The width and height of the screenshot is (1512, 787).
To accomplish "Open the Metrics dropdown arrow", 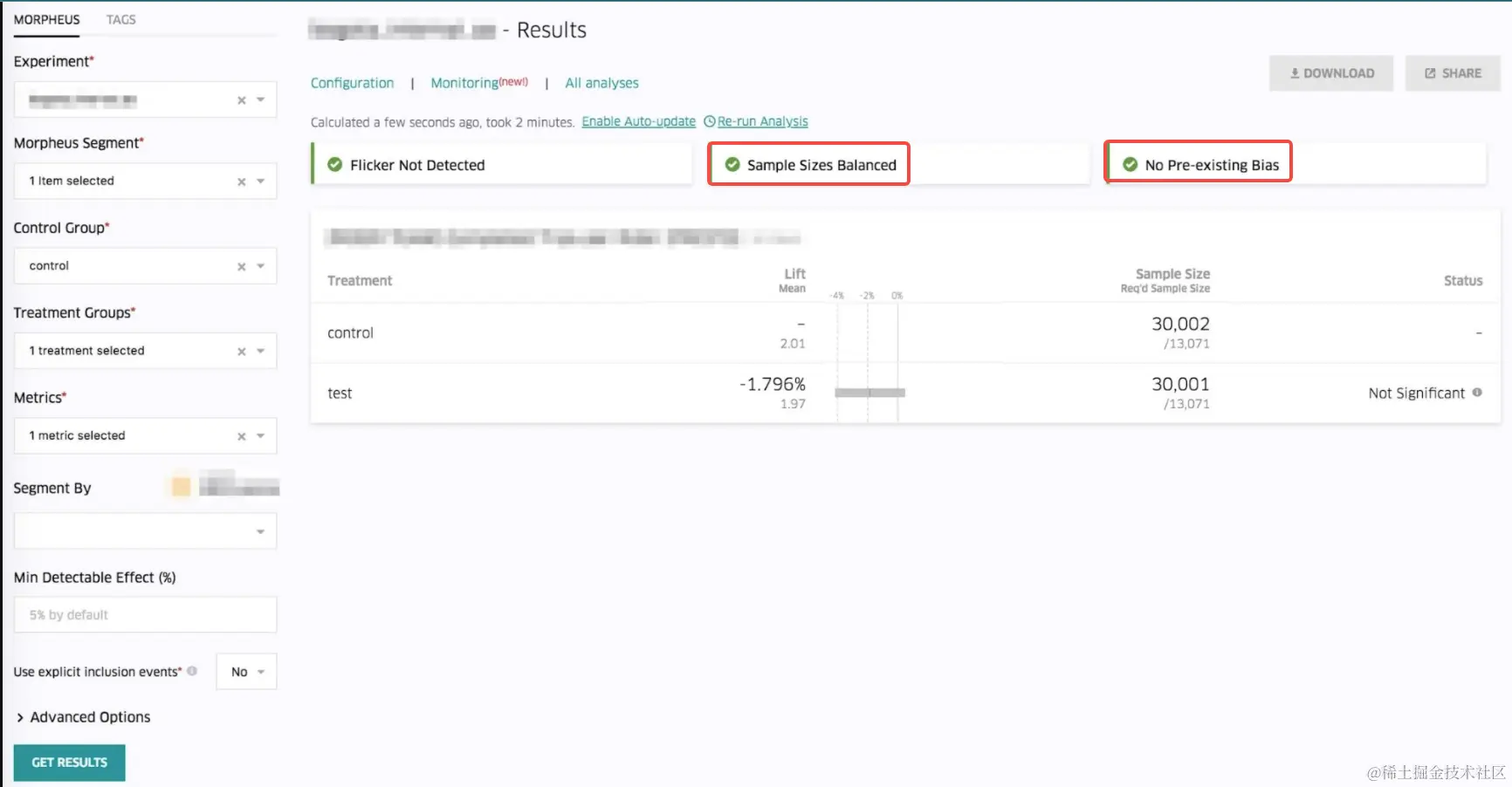I will 260,435.
